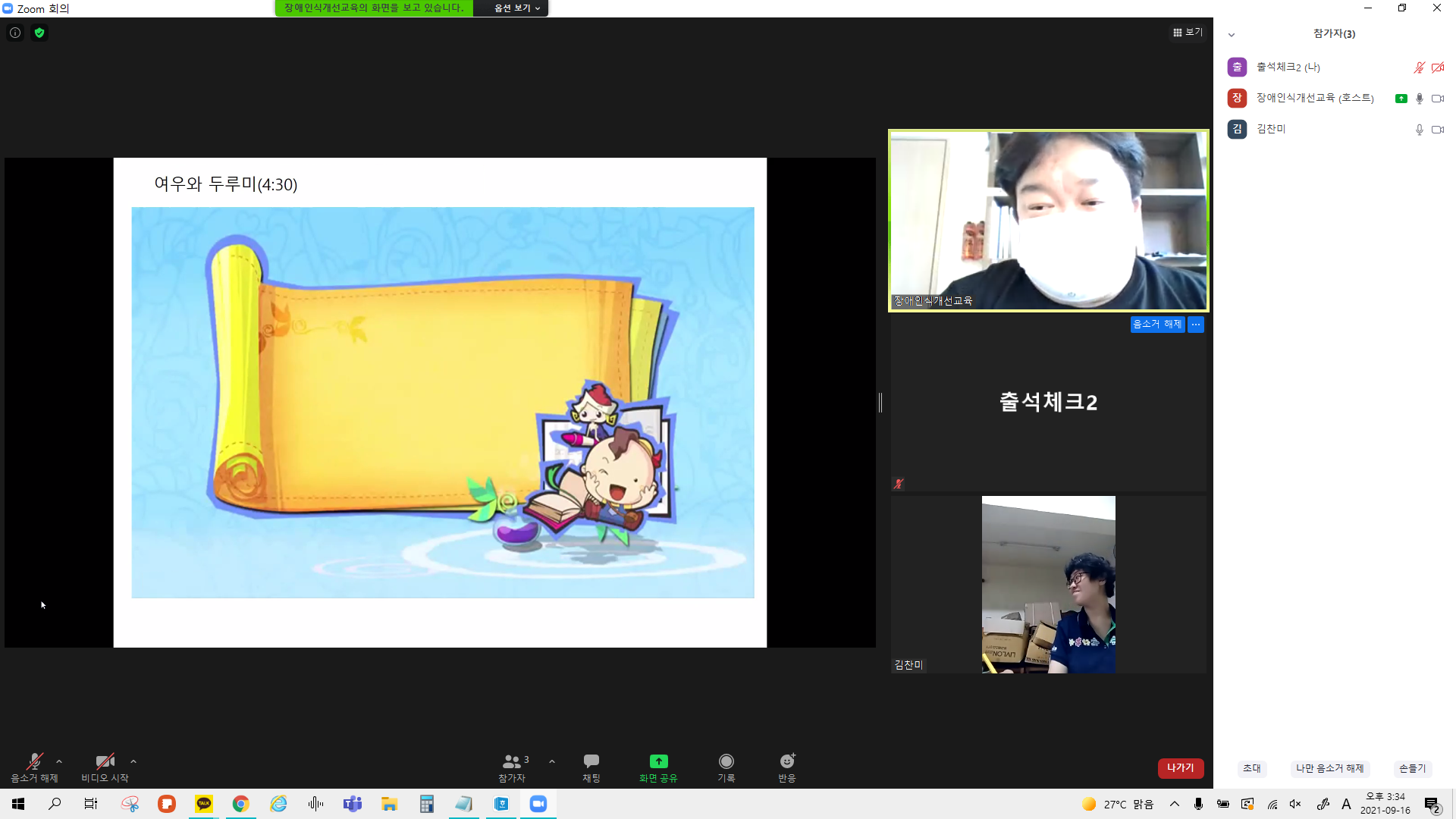Open Microsoft Teams in taskbar
Viewport: 1456px width, 819px height.
pyautogui.click(x=353, y=804)
